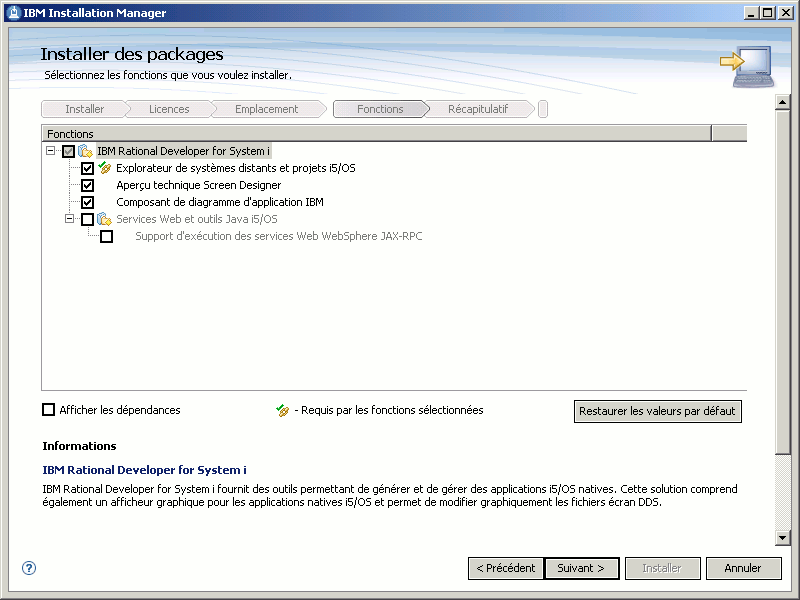Screen dimensions: 800x600
Task: Check Services Web et outils Java i5/OS
Action: [87, 219]
